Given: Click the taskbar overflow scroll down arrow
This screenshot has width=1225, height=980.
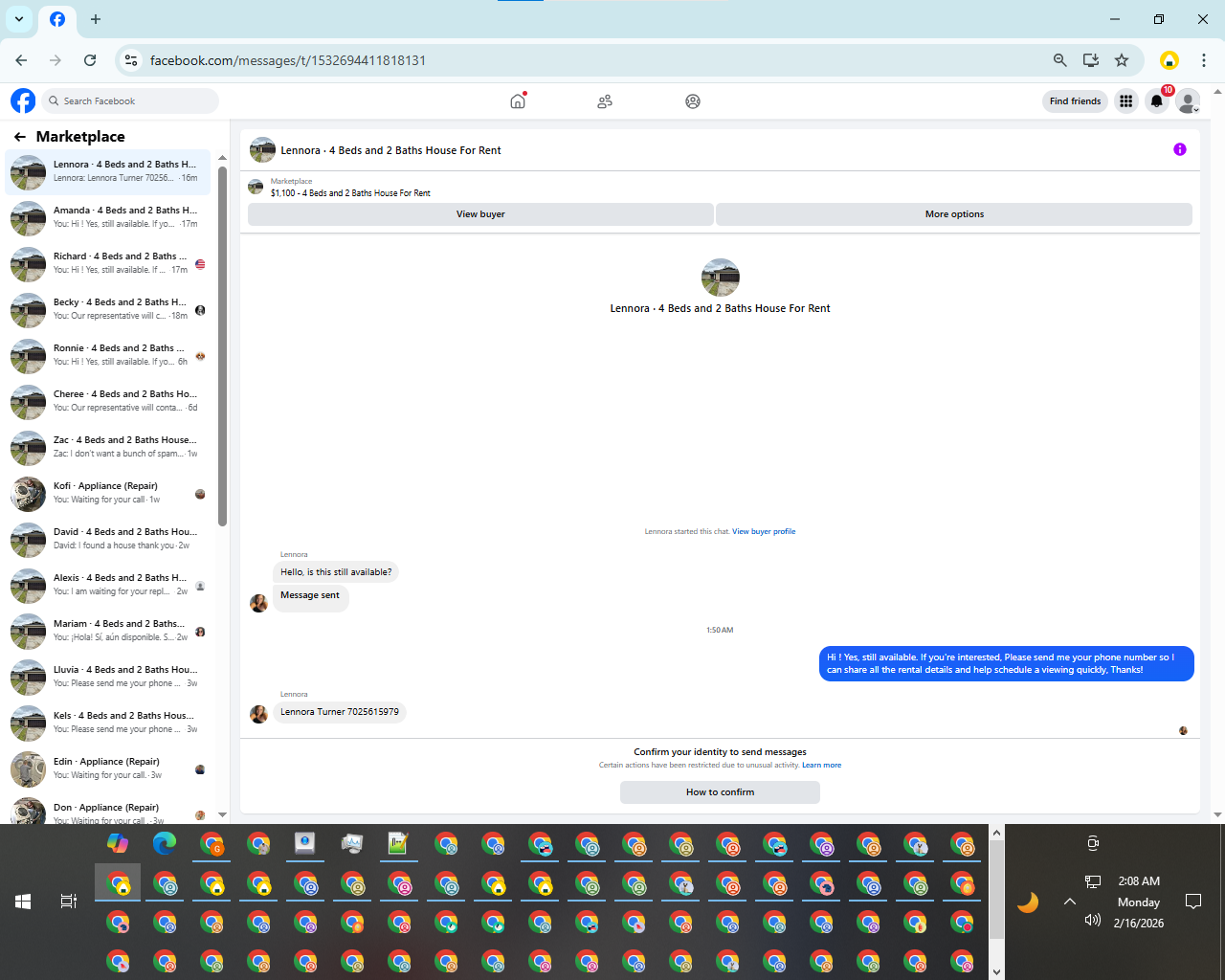Looking at the screenshot, I should [x=996, y=971].
